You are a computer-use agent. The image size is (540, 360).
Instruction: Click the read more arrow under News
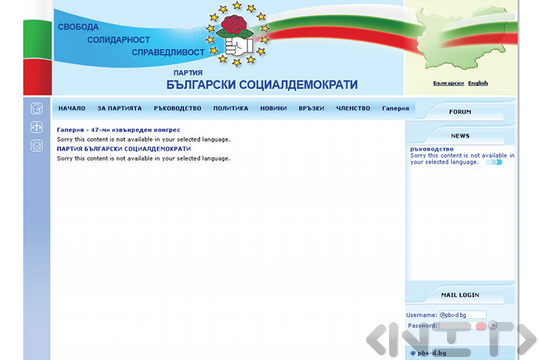(494, 162)
